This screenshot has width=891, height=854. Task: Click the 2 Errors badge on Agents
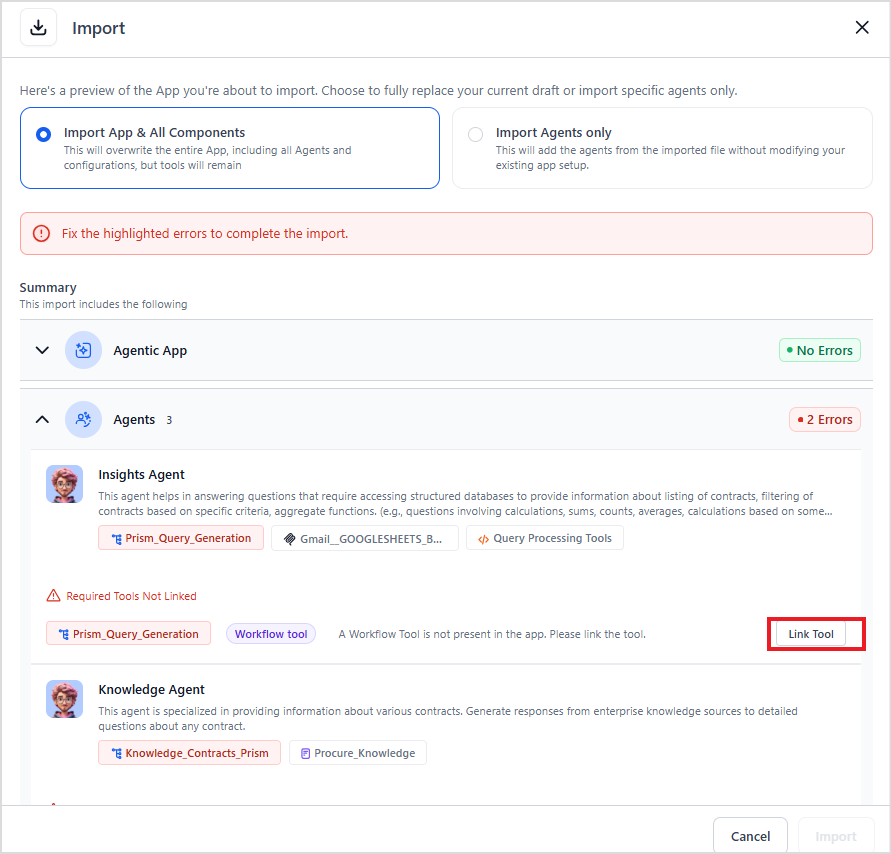[825, 419]
